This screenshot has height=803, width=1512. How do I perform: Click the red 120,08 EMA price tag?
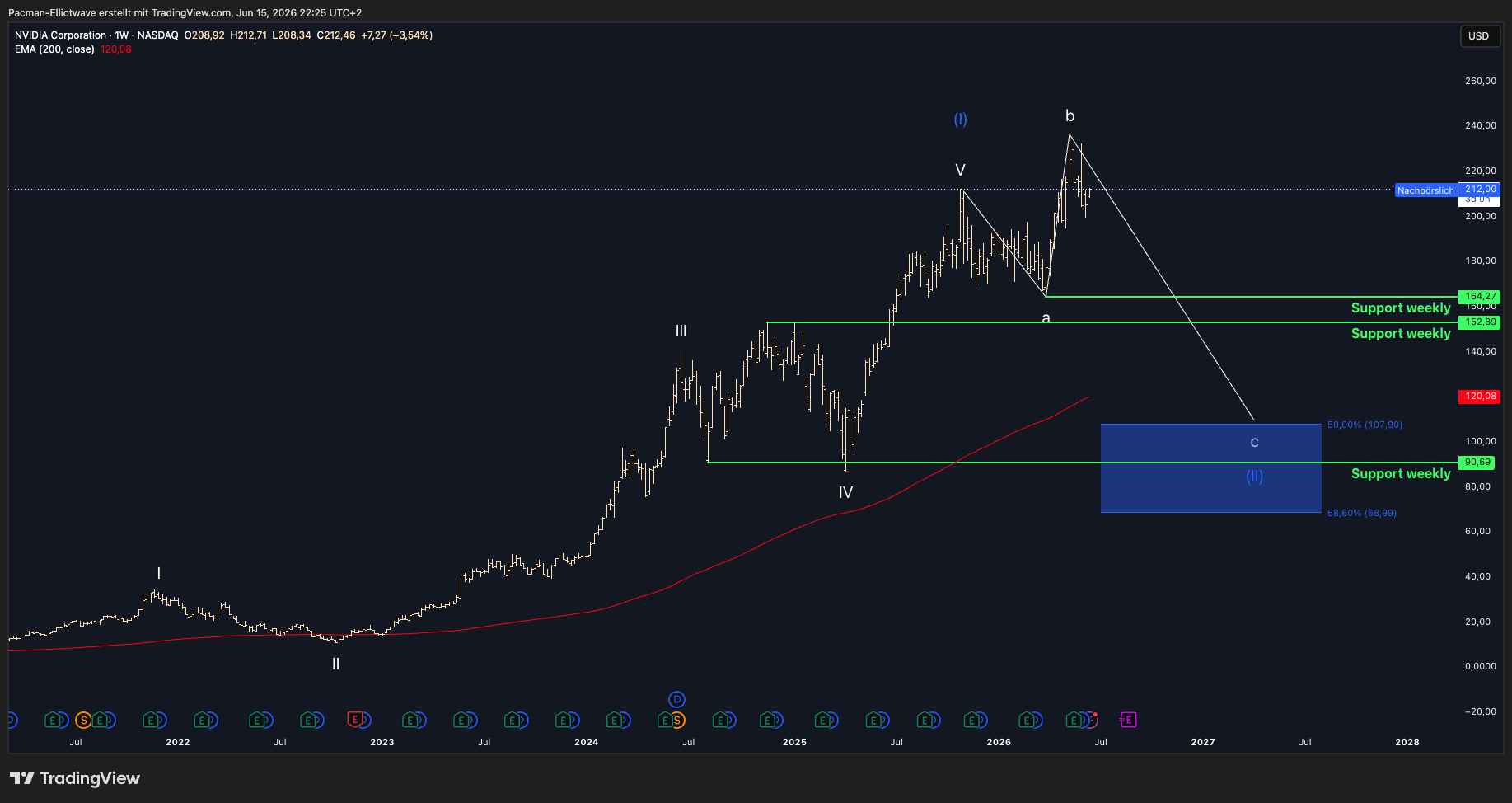tap(1480, 396)
